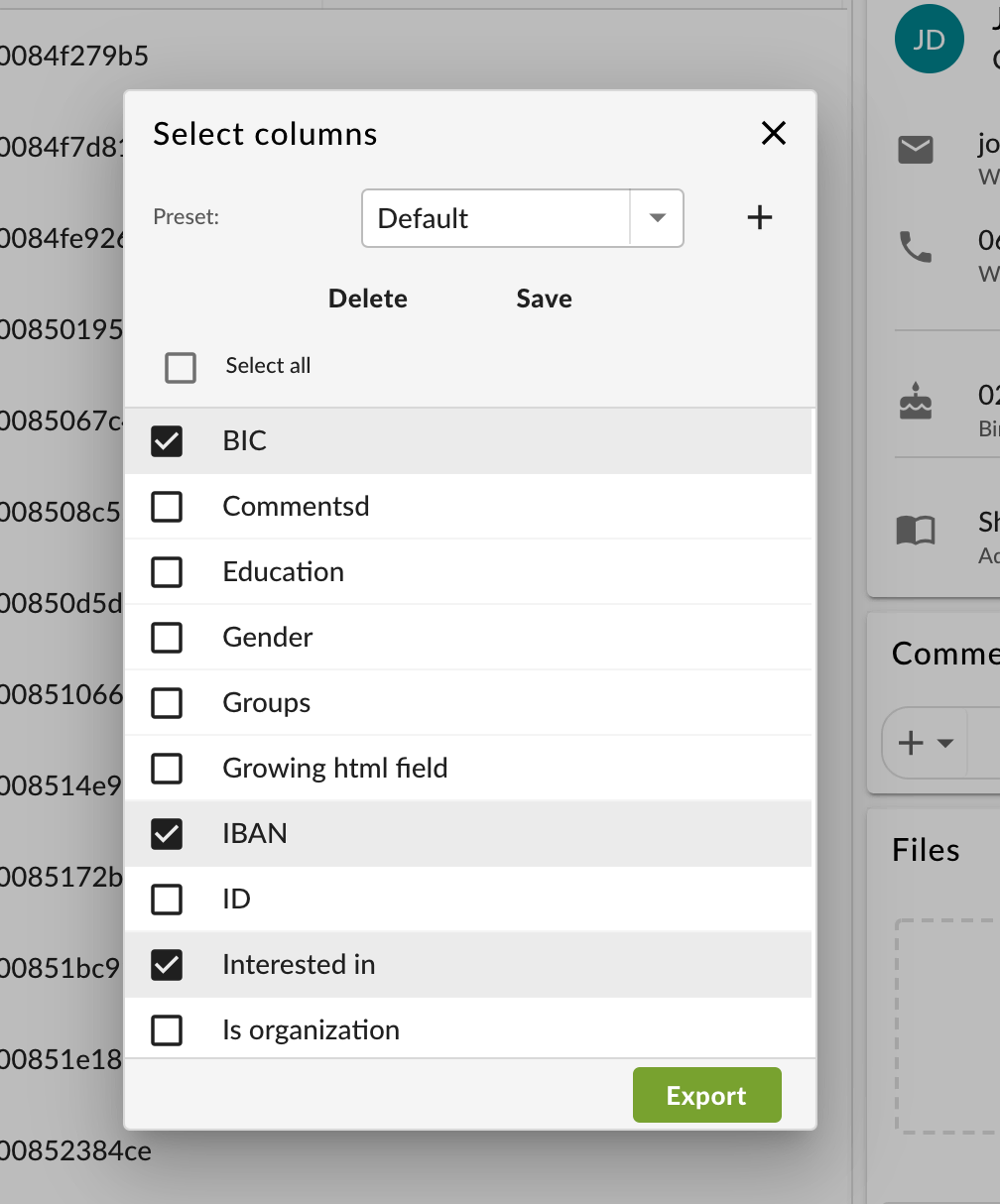Open the Preset dropdown arrow
1000x1204 pixels.
pos(657,218)
